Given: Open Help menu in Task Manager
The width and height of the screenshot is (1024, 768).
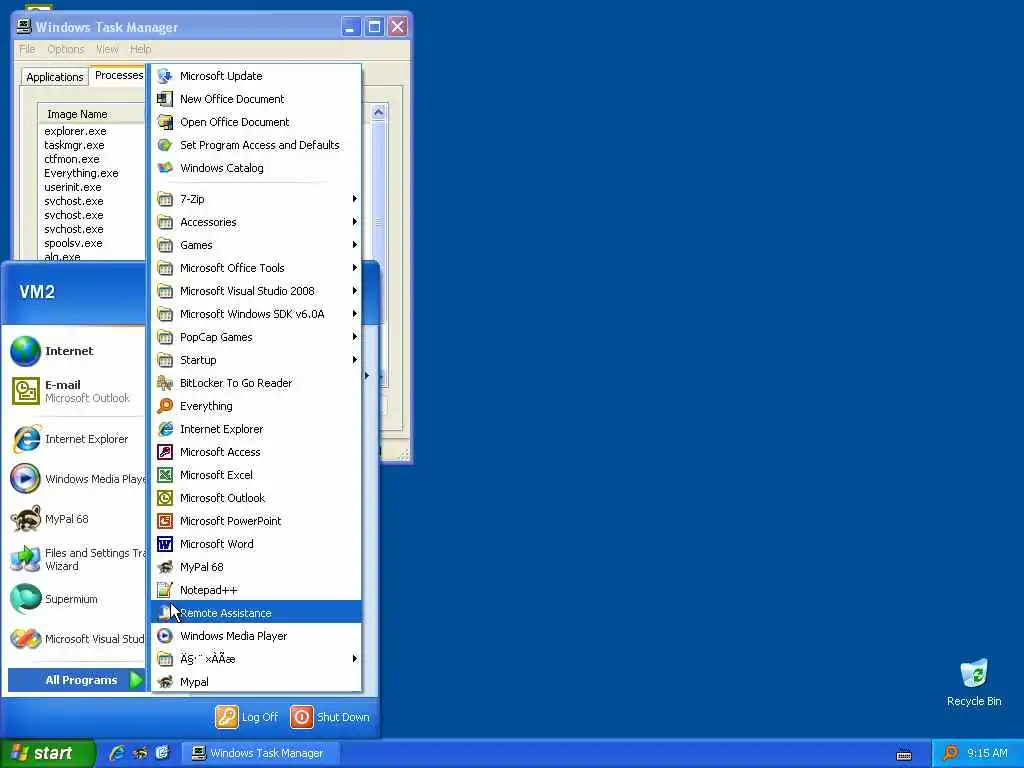Looking at the screenshot, I should click(x=140, y=49).
